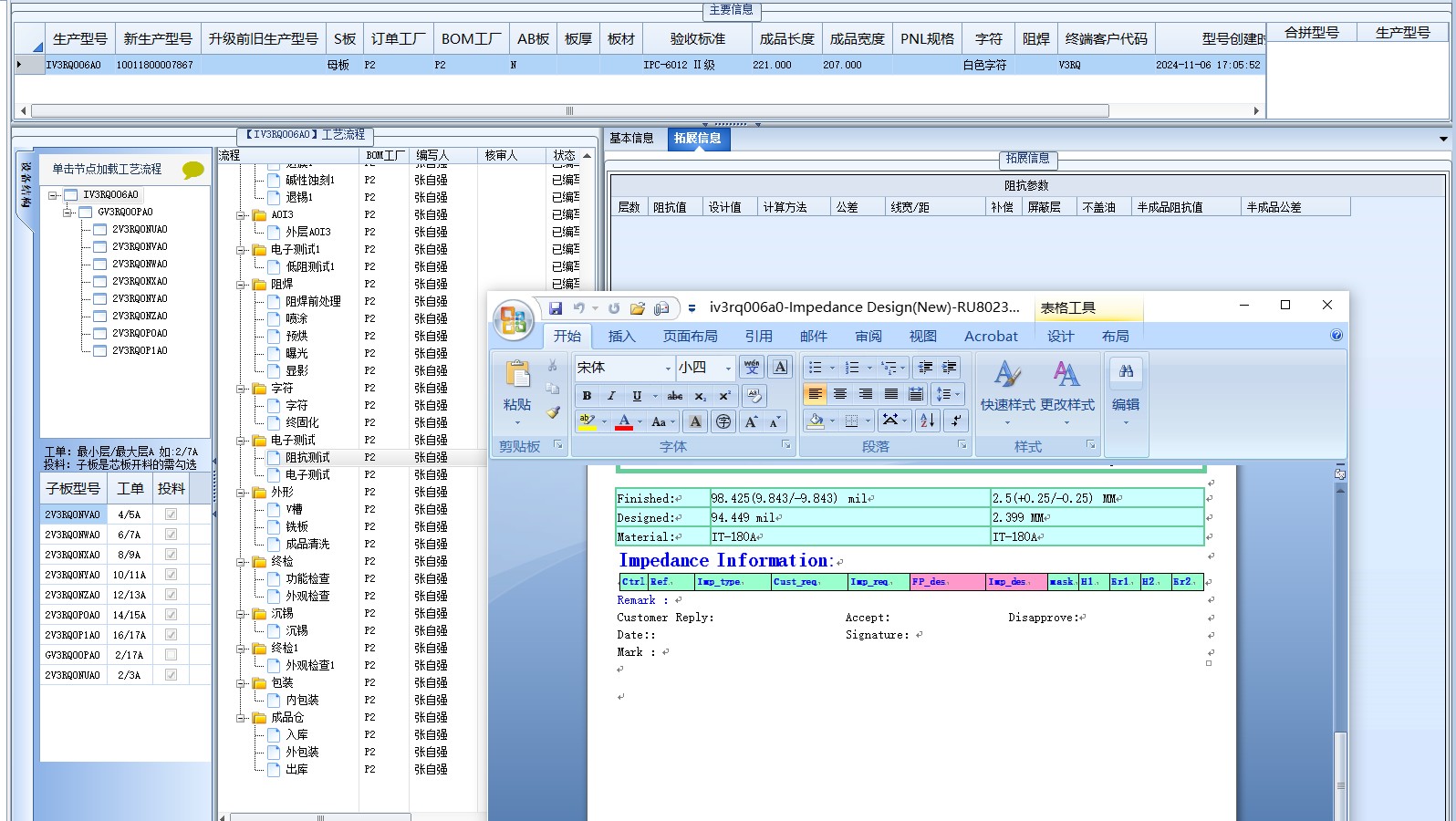Click the numbered list icon
Image resolution: width=1456 pixels, height=821 pixels.
[x=851, y=367]
